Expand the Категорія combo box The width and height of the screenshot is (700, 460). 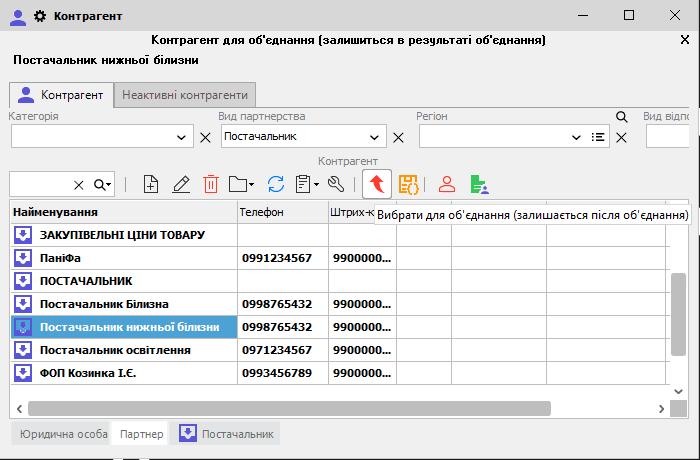[x=182, y=137]
